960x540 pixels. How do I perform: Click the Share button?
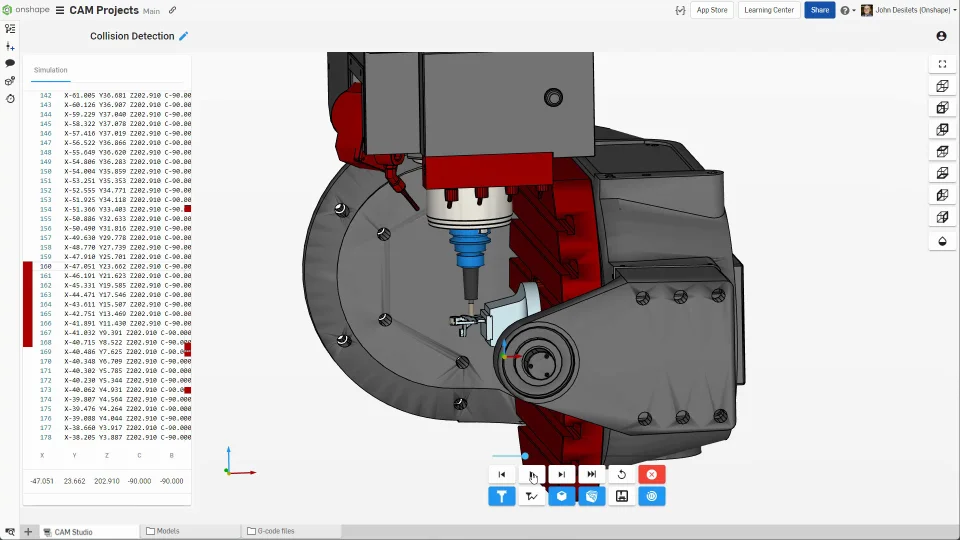coord(819,10)
